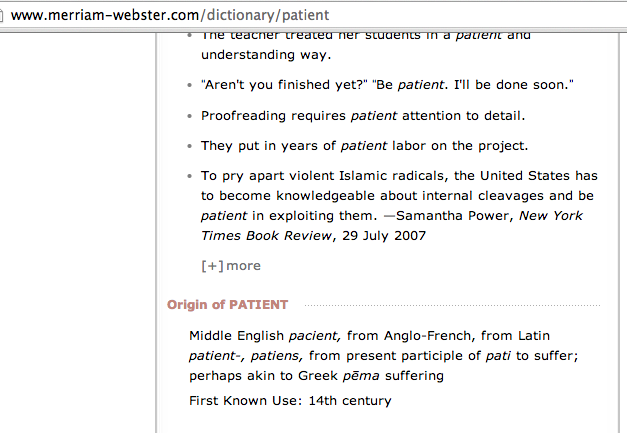Click the 'understanding way.' text line
The width and height of the screenshot is (627, 433).
(x=260, y=56)
